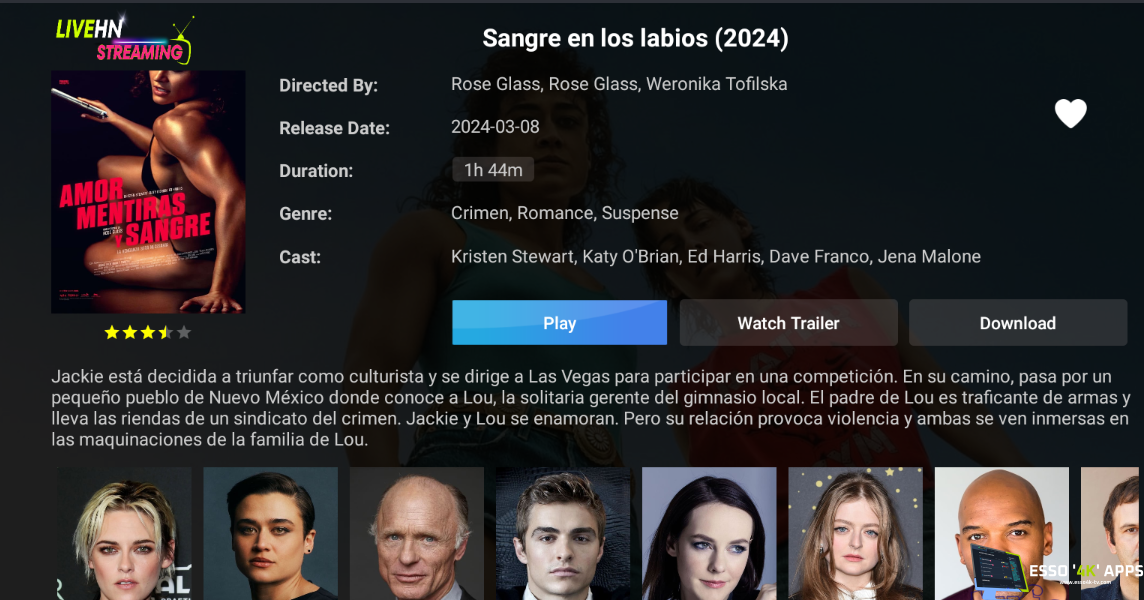Open the LiveHN Streaming logo

click(x=125, y=40)
